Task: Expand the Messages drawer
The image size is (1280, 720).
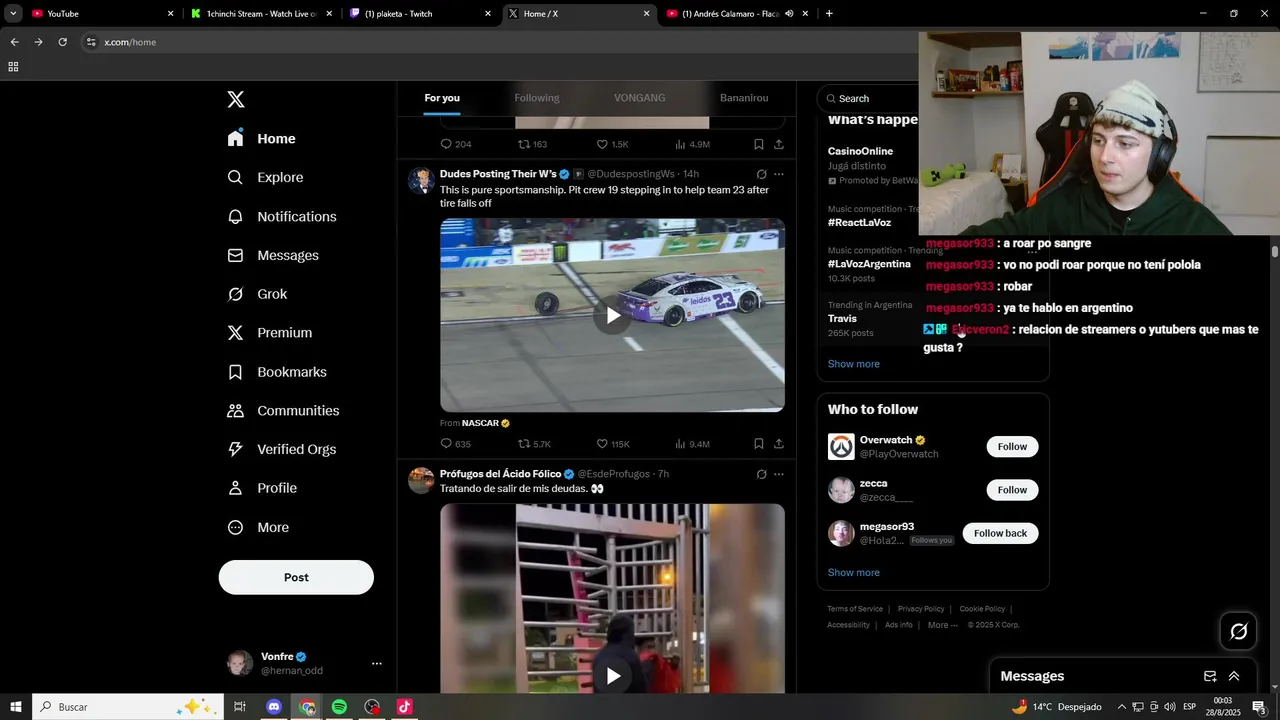Action: [x=1234, y=676]
